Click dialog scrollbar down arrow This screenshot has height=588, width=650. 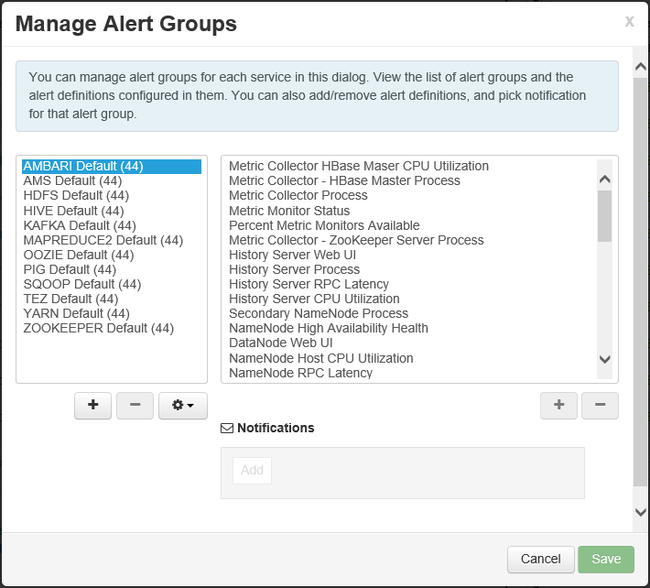pos(641,511)
